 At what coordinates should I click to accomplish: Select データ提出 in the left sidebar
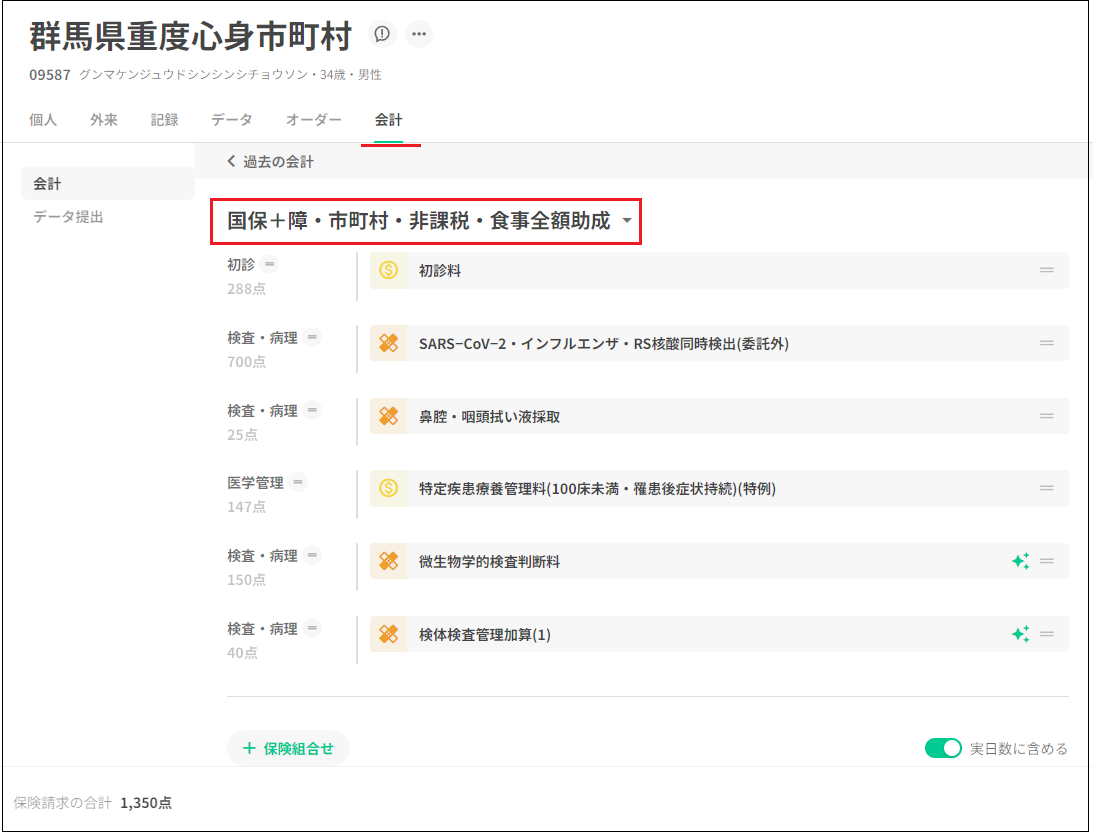(68, 217)
